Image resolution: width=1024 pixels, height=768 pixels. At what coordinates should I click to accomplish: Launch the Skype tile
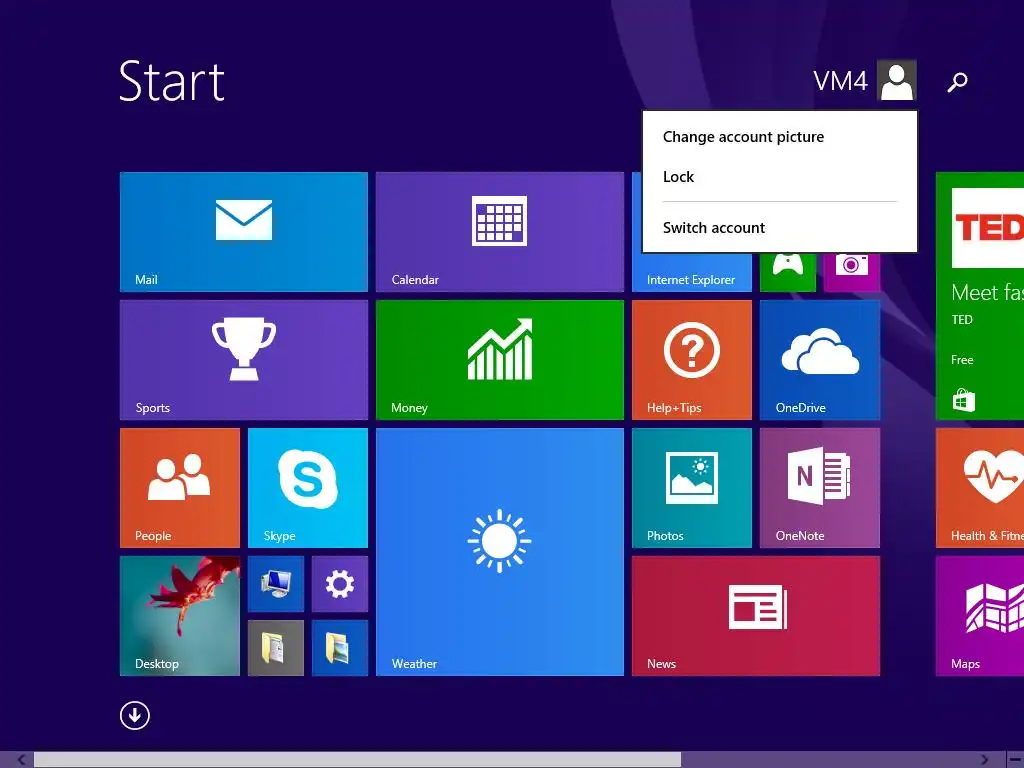coord(308,488)
